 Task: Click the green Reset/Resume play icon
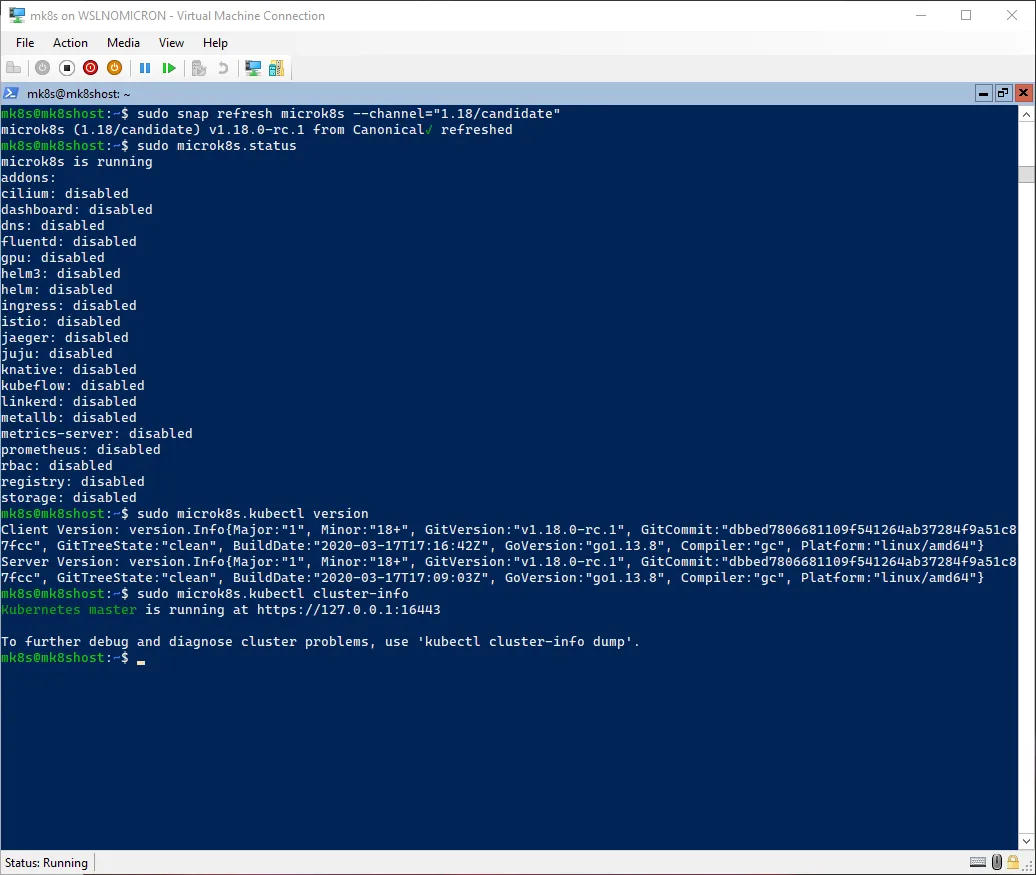pyautogui.click(x=169, y=68)
